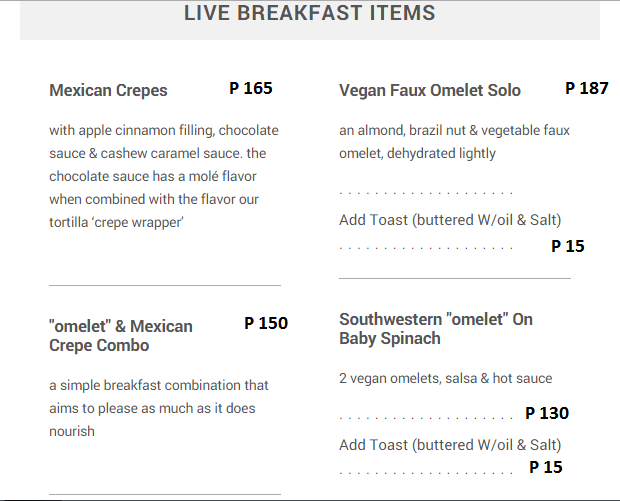The width and height of the screenshot is (620, 501).
Task: Click P 15 toast price under Vegan Faux Omelet
Action: pos(568,246)
